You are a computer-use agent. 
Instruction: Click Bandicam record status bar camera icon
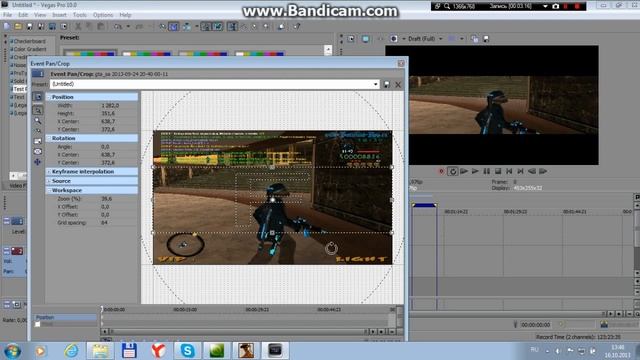pos(556,7)
